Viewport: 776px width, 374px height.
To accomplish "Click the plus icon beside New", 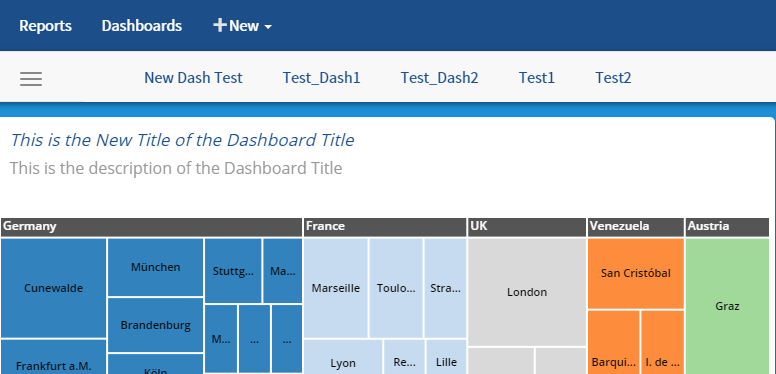I will click(x=220, y=25).
